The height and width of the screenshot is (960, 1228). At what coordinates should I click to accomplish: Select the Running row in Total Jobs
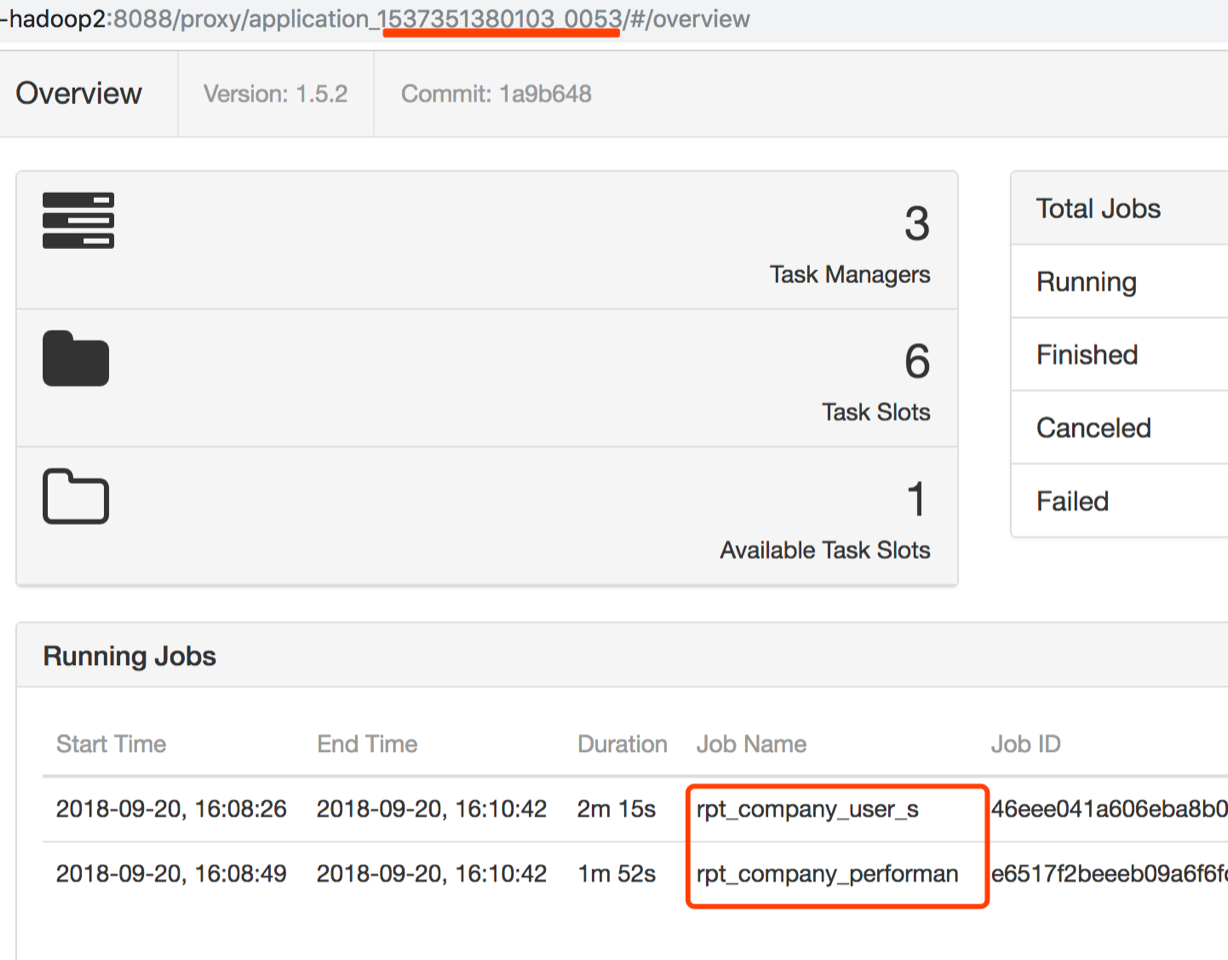[1086, 282]
